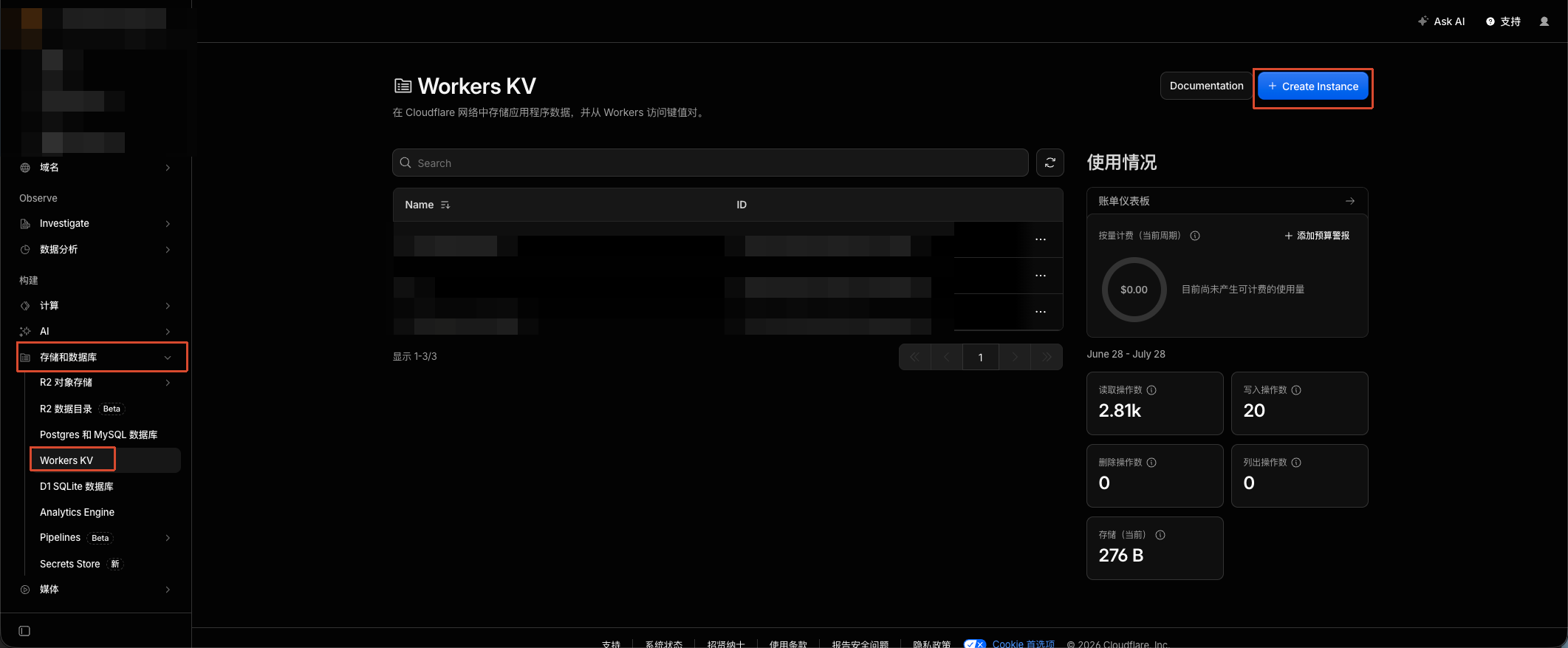Expand the Investigate sidebar section

[x=96, y=223]
